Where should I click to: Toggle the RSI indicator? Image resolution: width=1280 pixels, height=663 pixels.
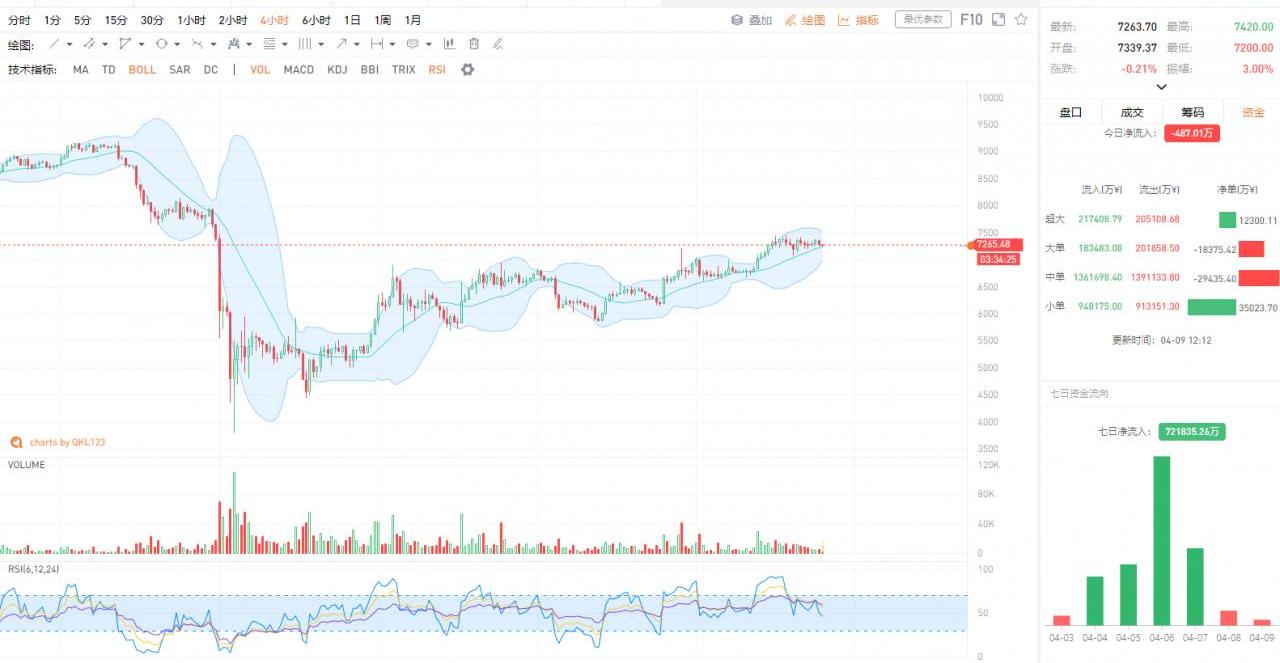pyautogui.click(x=437, y=70)
